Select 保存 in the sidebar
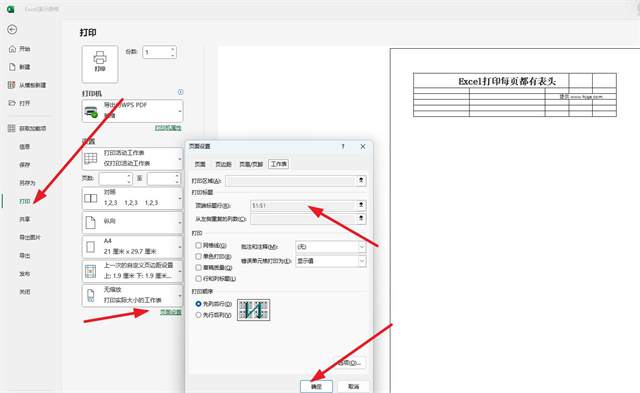Viewport: 640px width, 393px height. click(x=25, y=164)
